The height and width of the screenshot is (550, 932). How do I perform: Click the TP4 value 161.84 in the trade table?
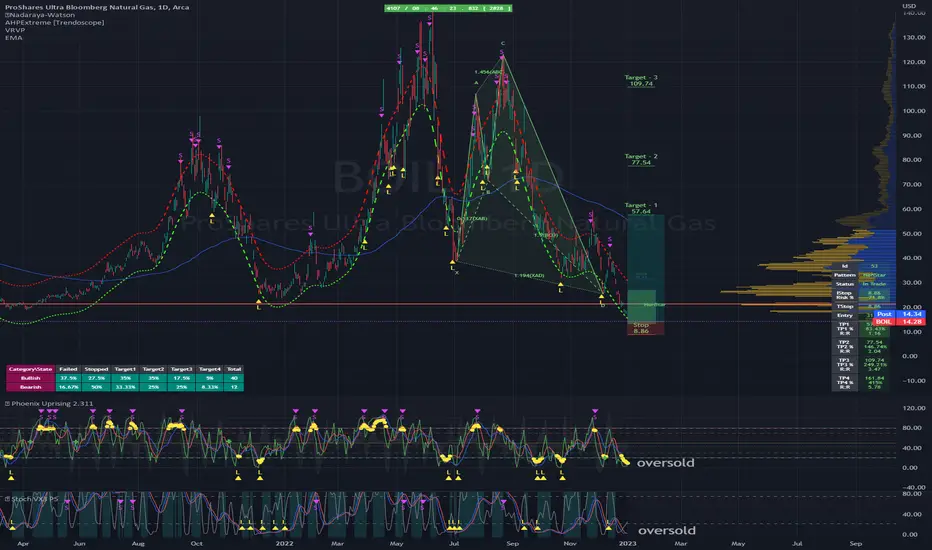pos(875,378)
